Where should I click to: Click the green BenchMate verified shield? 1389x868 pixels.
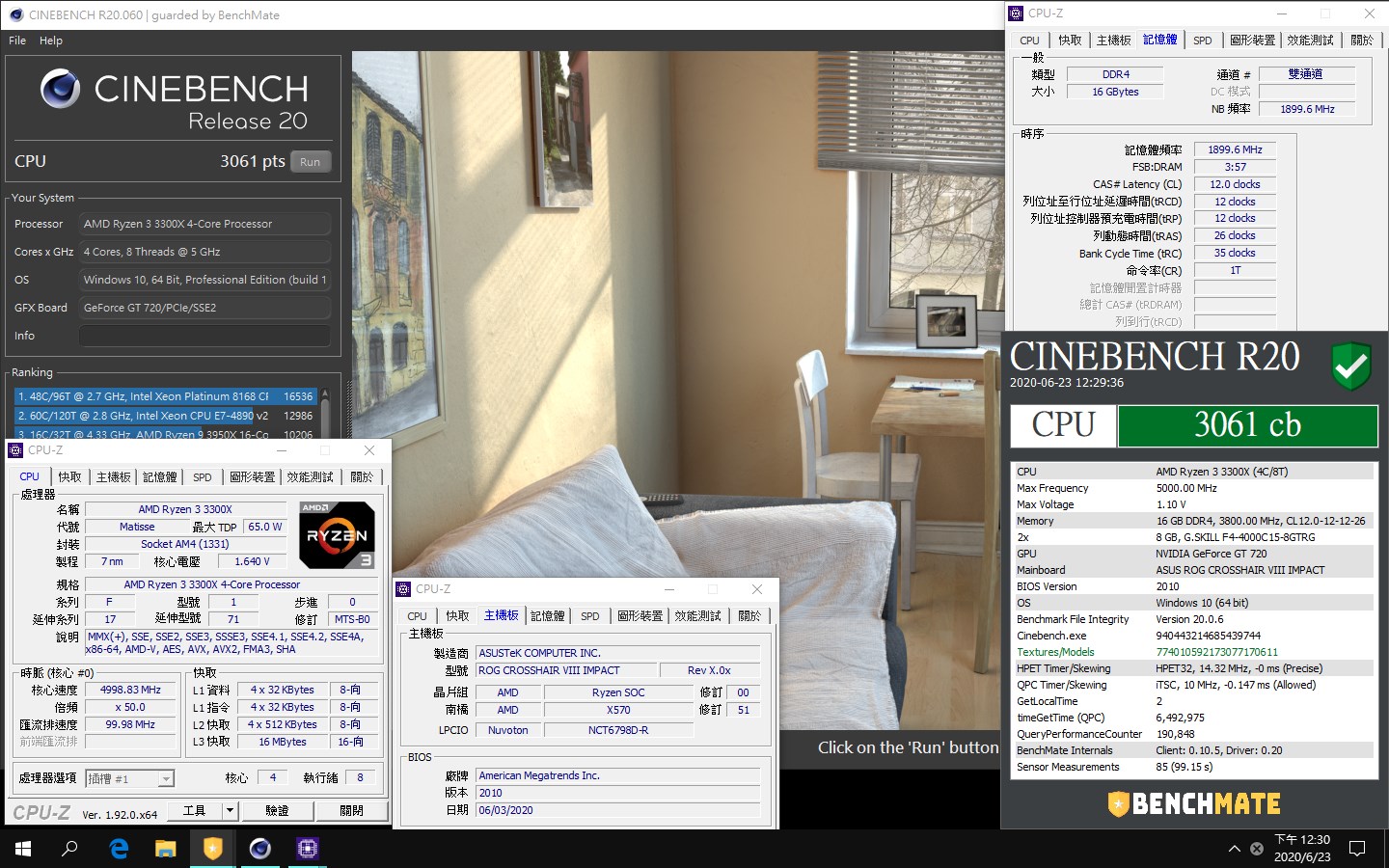coord(1350,366)
